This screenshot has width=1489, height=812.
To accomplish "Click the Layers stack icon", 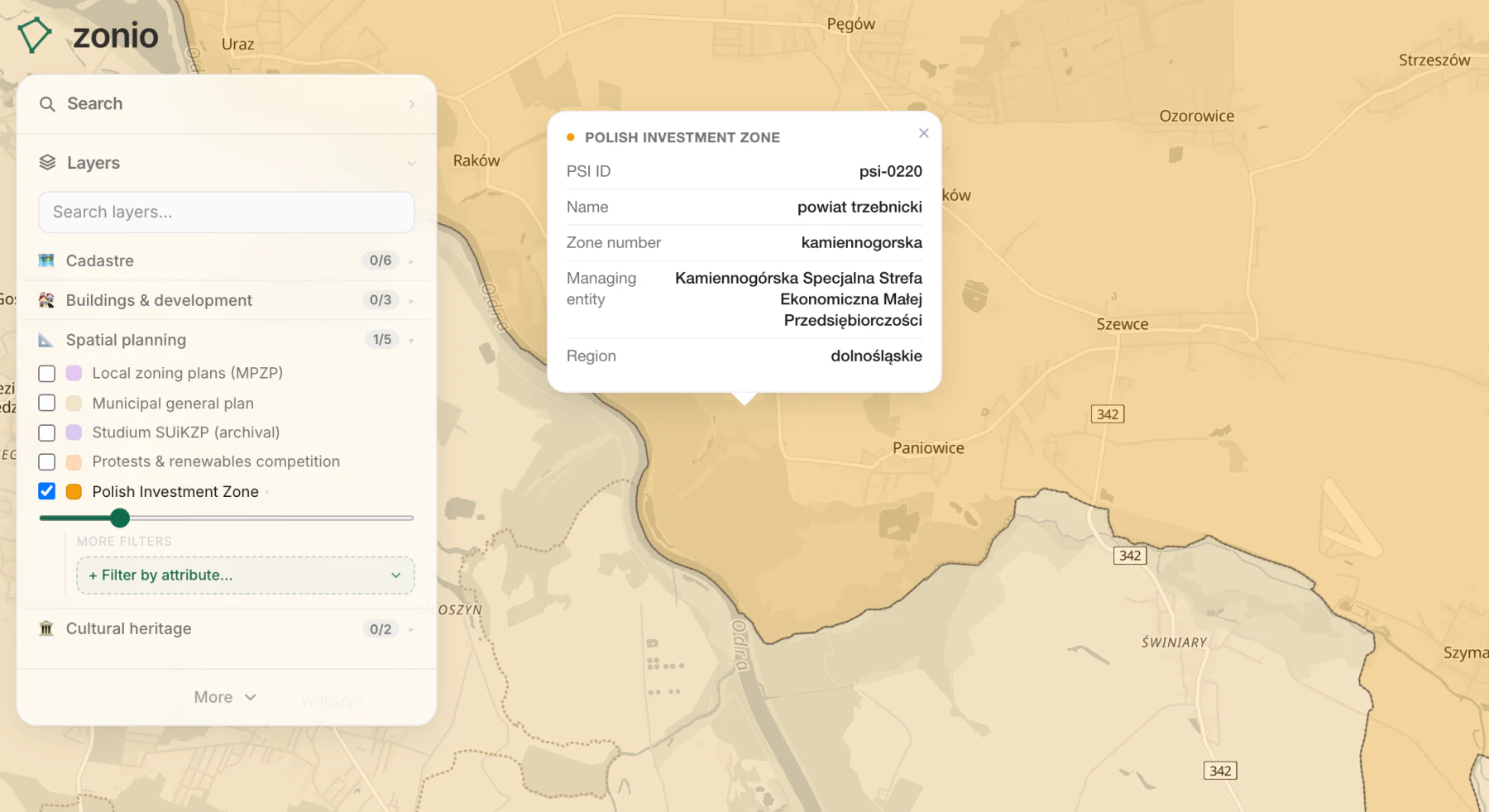I will tap(47, 163).
